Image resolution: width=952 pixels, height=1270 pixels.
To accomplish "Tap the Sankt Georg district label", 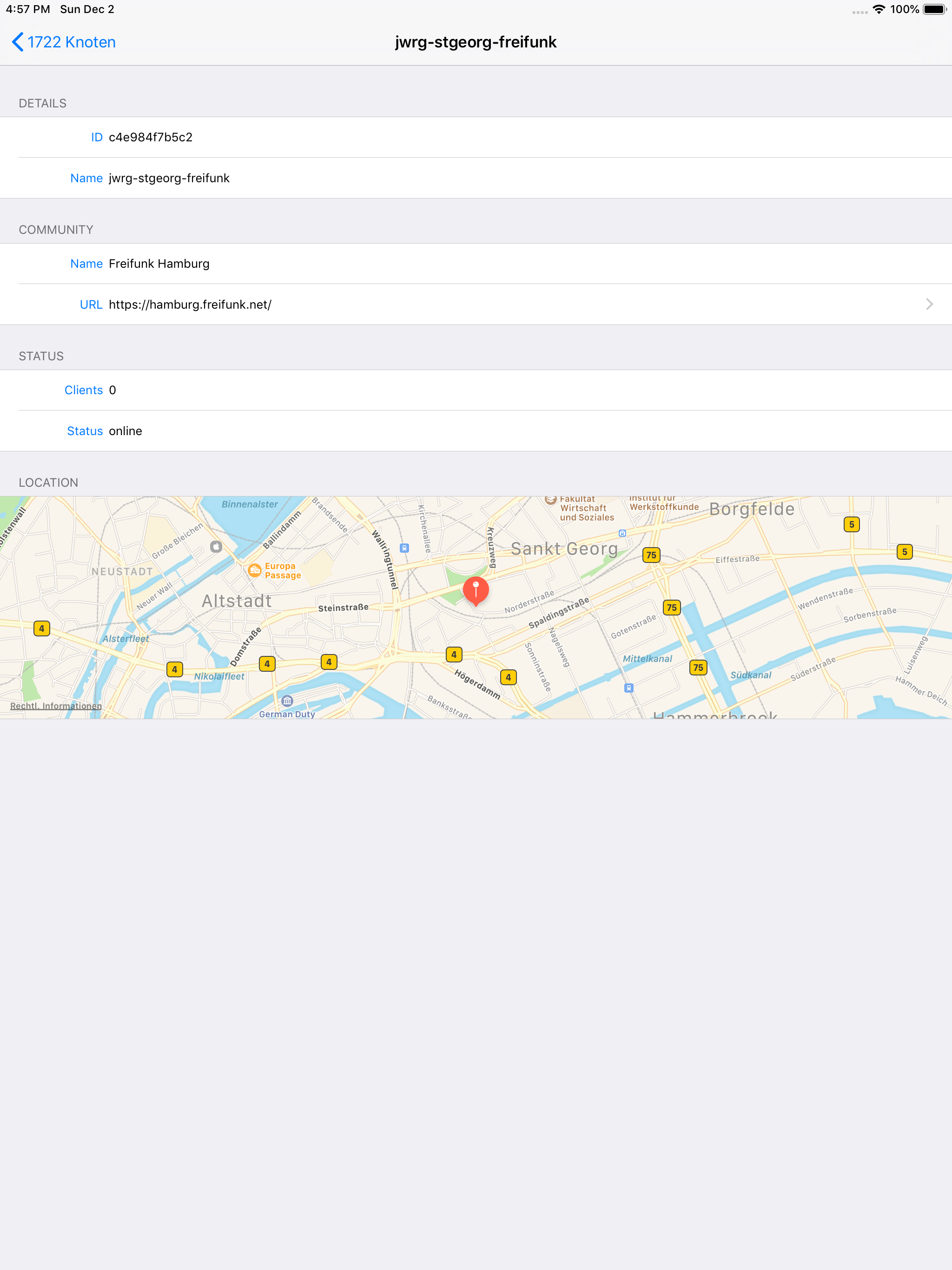I will [564, 549].
